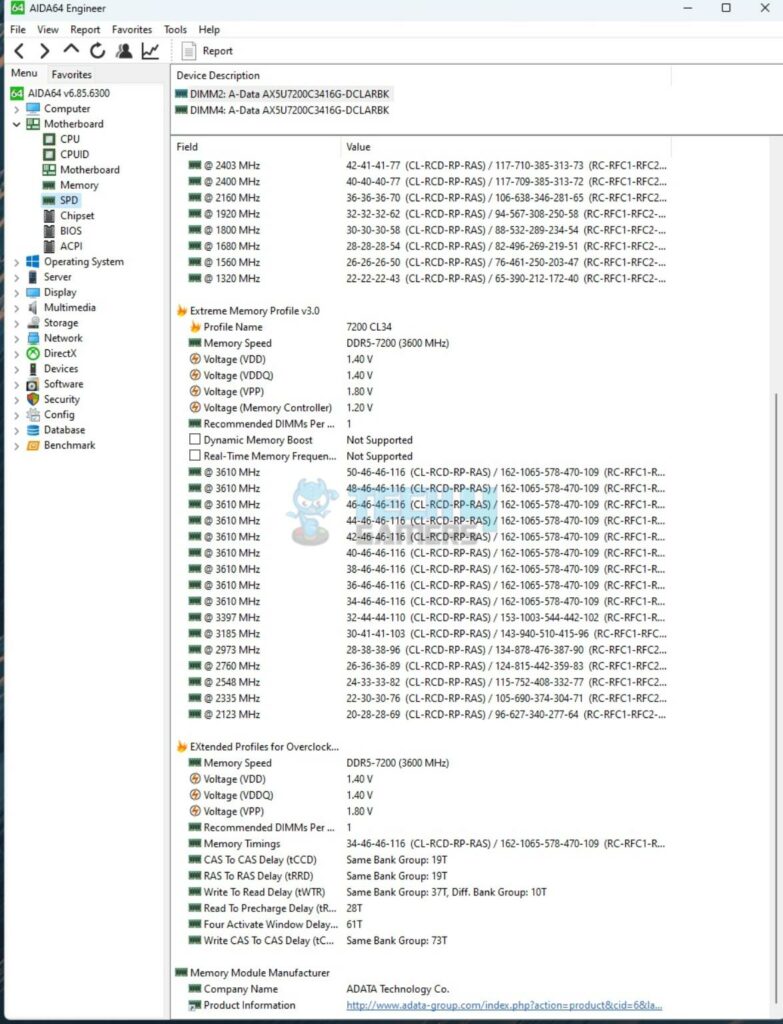
Task: Expand the Operating System node
Action: point(16,262)
